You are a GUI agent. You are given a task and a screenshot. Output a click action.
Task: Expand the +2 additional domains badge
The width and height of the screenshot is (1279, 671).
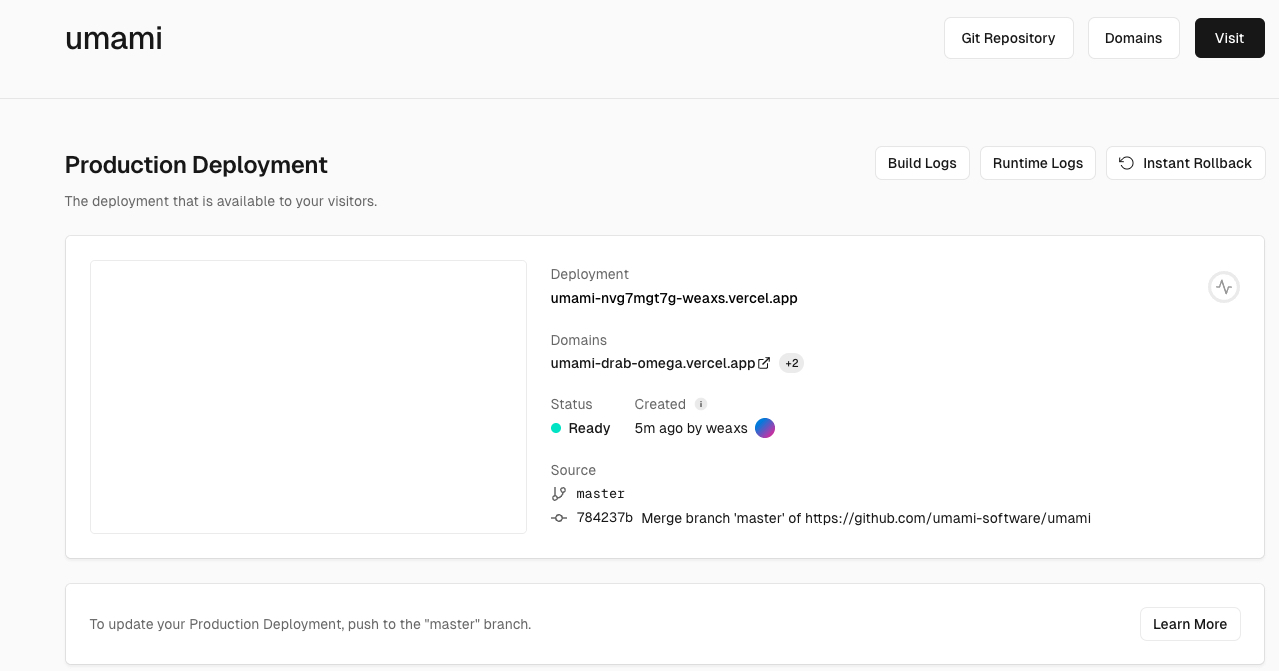click(791, 363)
